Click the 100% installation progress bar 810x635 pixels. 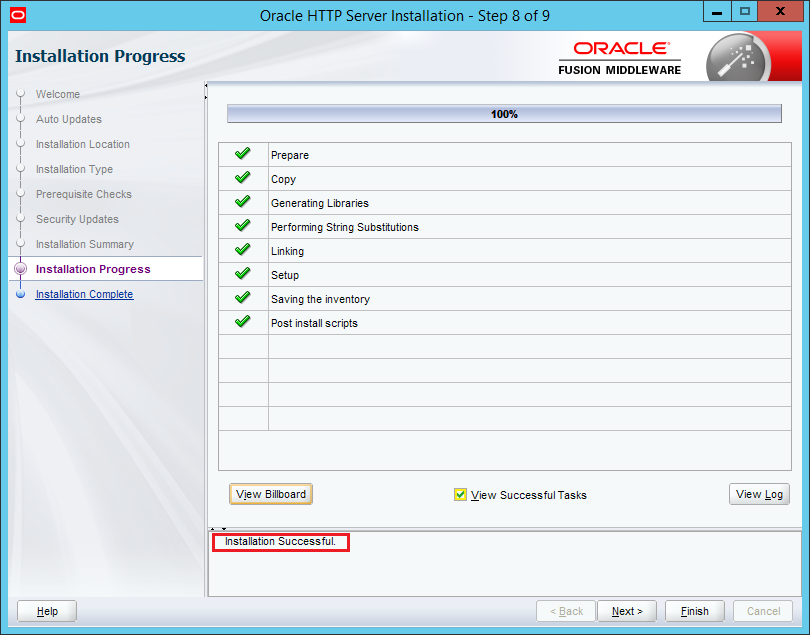[x=504, y=114]
